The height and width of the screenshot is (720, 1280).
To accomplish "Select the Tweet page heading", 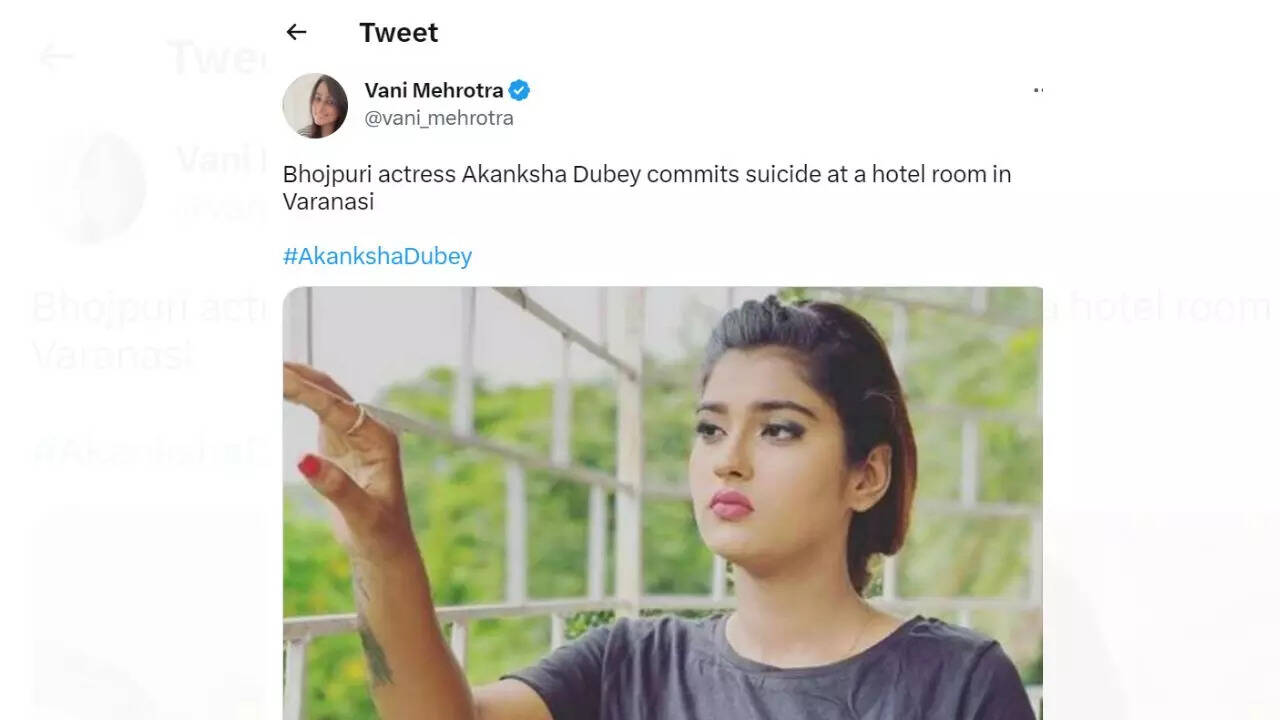I will point(399,32).
